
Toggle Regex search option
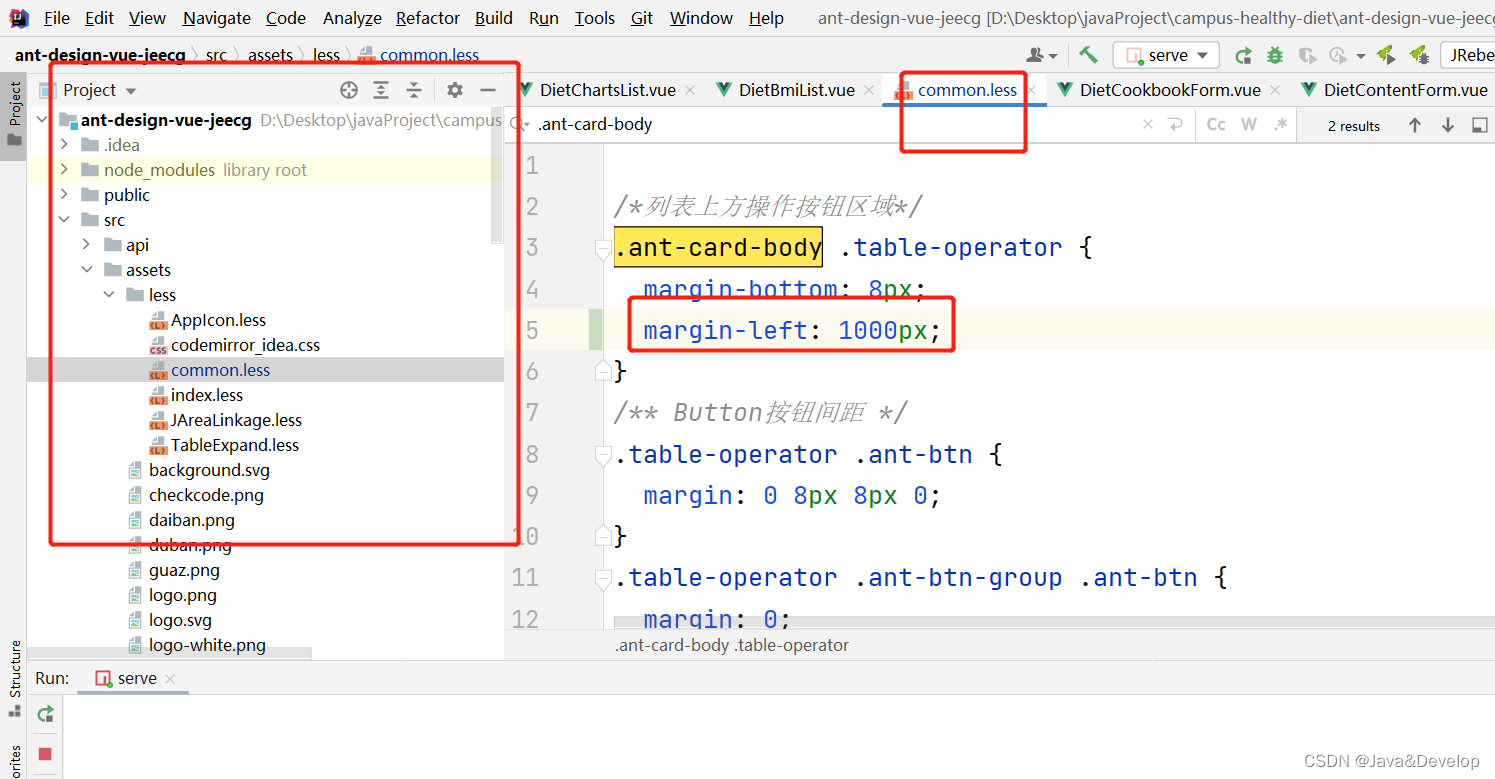[x=1281, y=125]
